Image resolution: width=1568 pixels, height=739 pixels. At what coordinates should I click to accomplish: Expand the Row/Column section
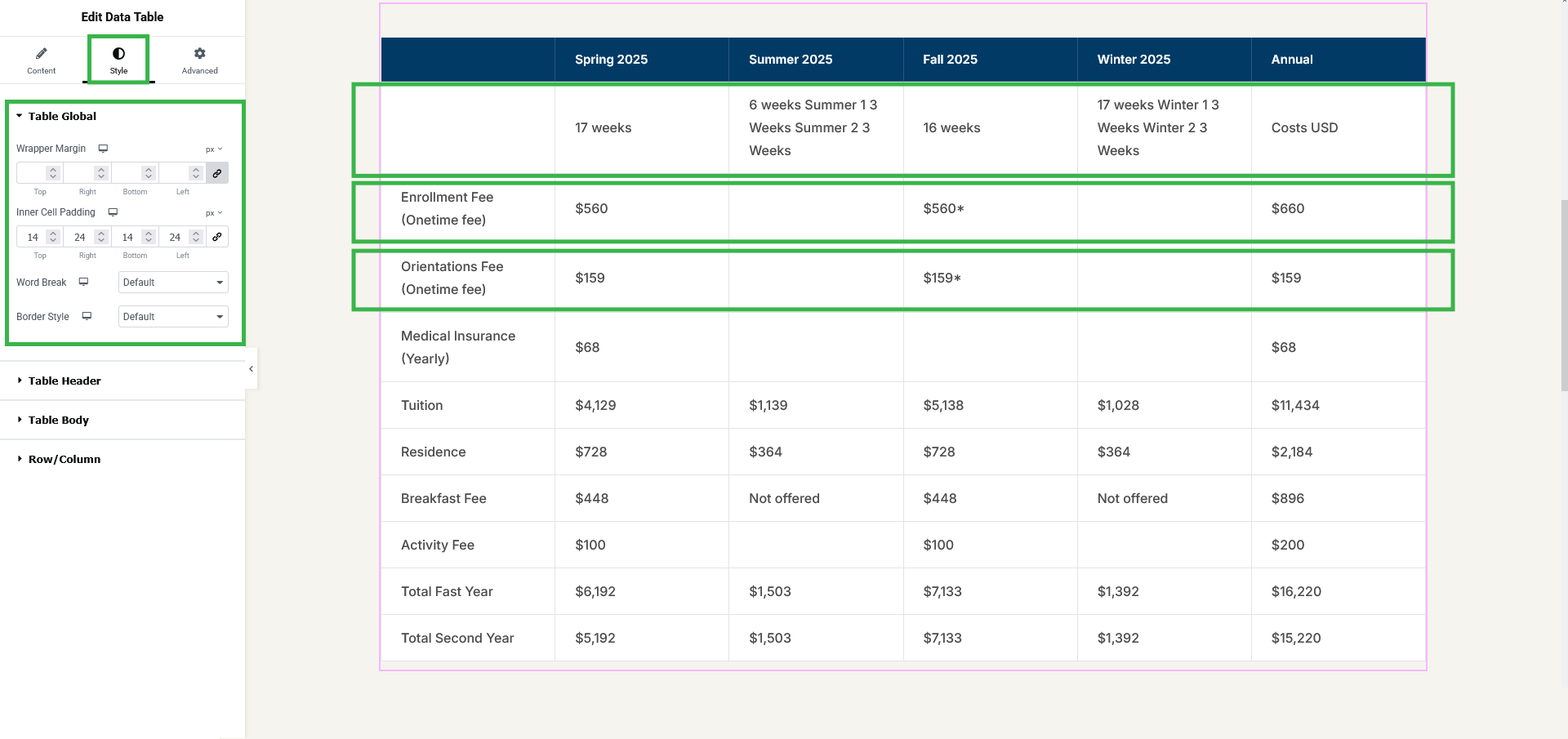(65, 459)
